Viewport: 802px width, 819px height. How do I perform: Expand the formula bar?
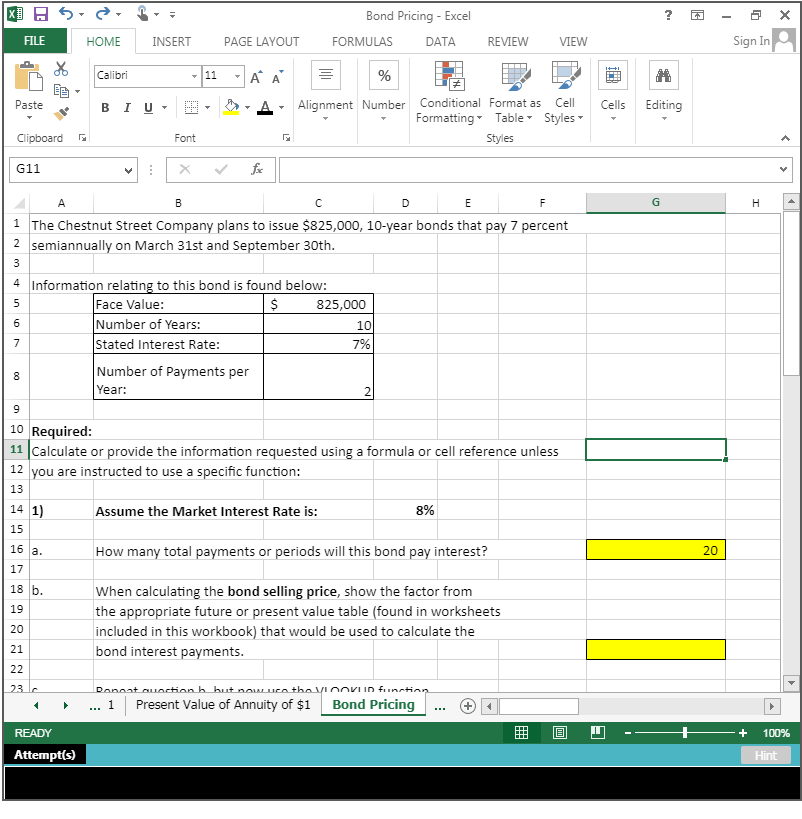tap(783, 169)
